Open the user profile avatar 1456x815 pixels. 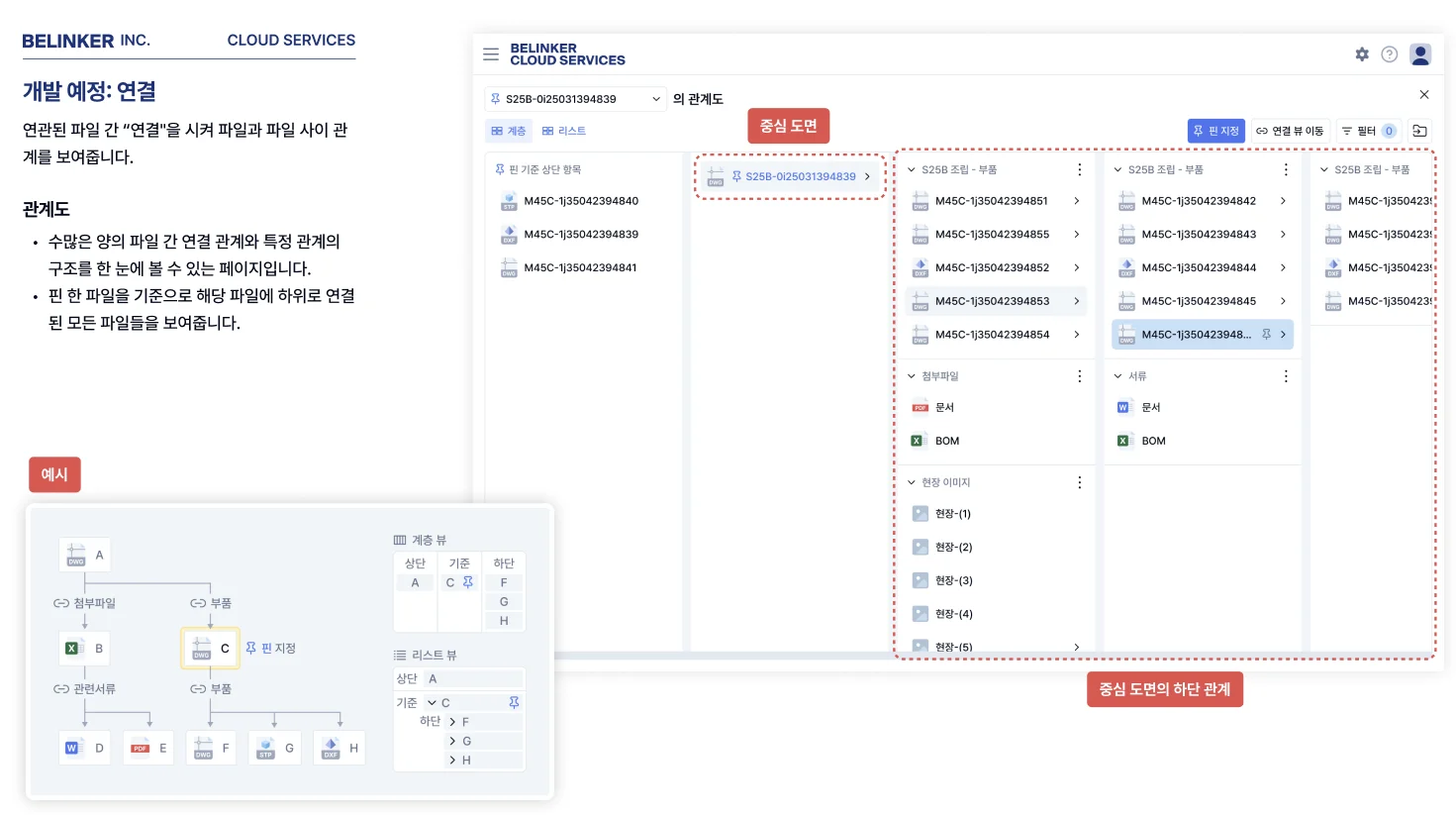tap(1420, 54)
